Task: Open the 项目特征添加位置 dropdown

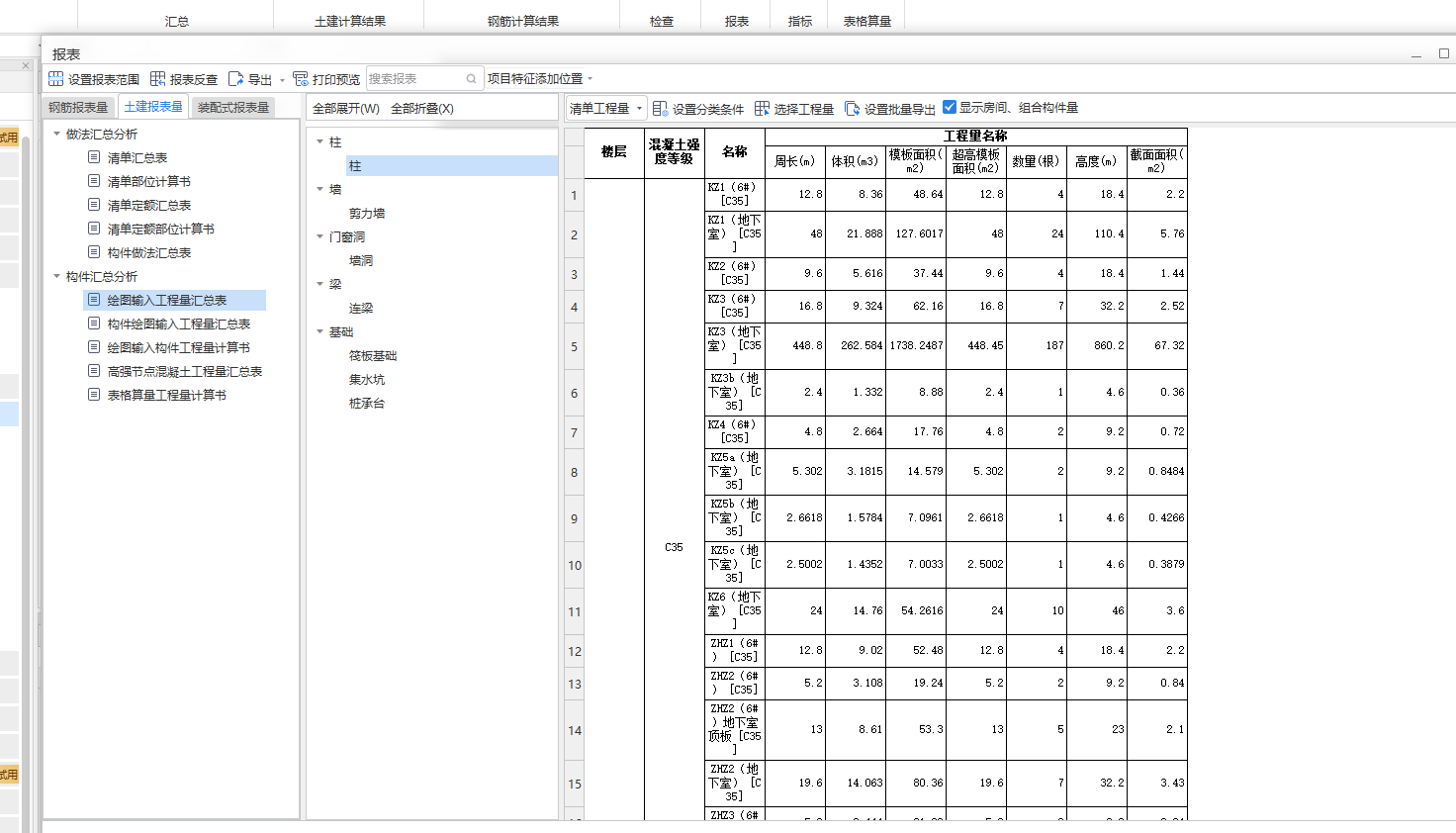Action: 540,79
